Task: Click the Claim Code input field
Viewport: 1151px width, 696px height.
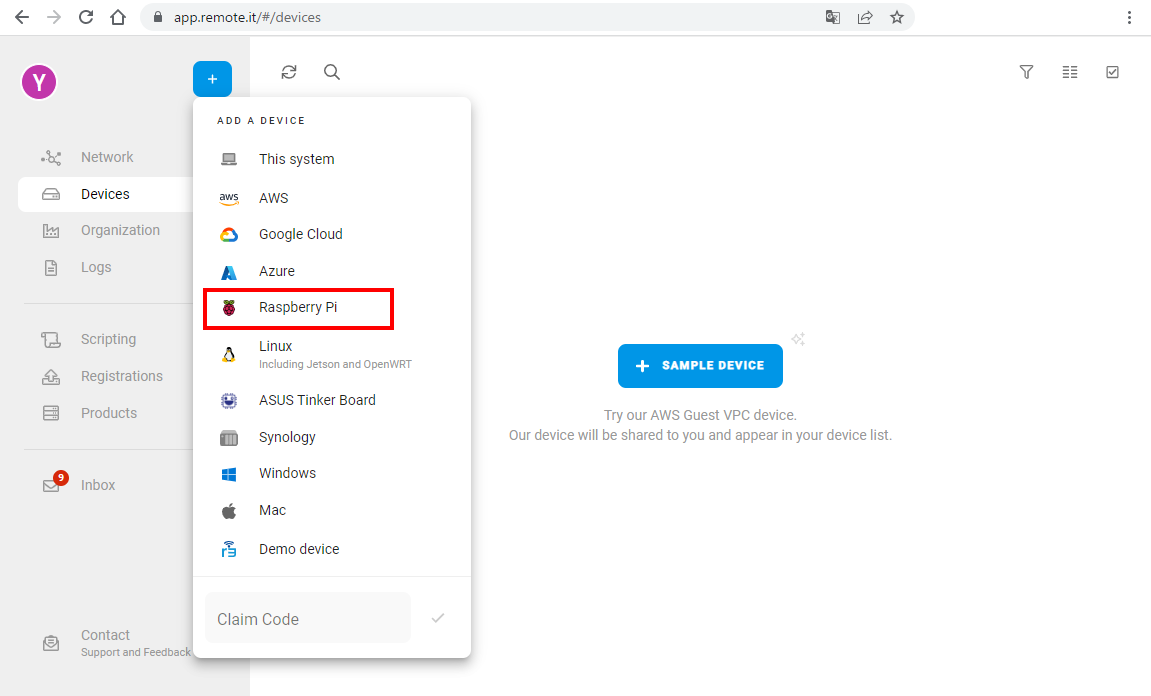Action: [x=307, y=619]
